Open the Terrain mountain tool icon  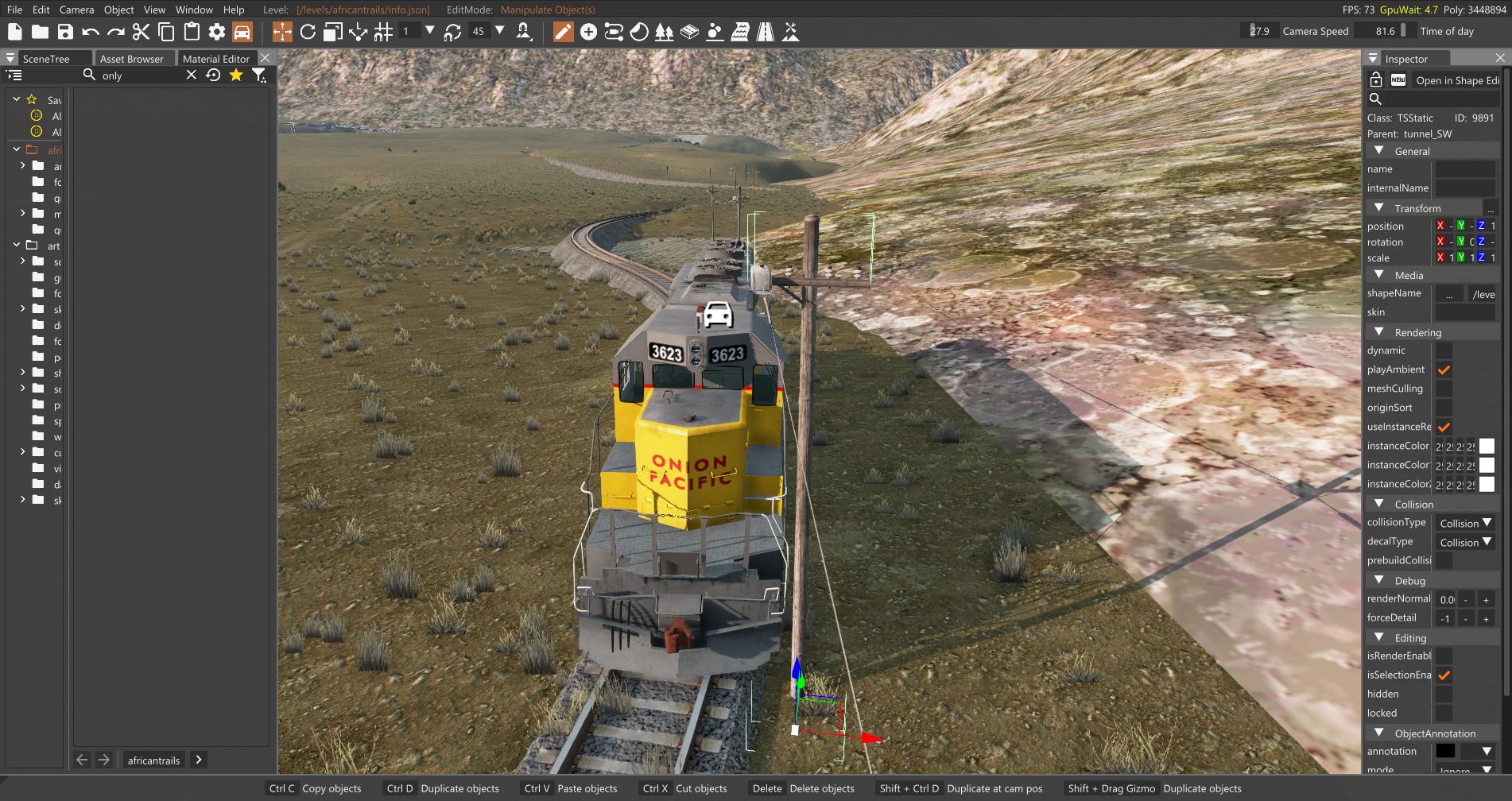click(x=791, y=32)
